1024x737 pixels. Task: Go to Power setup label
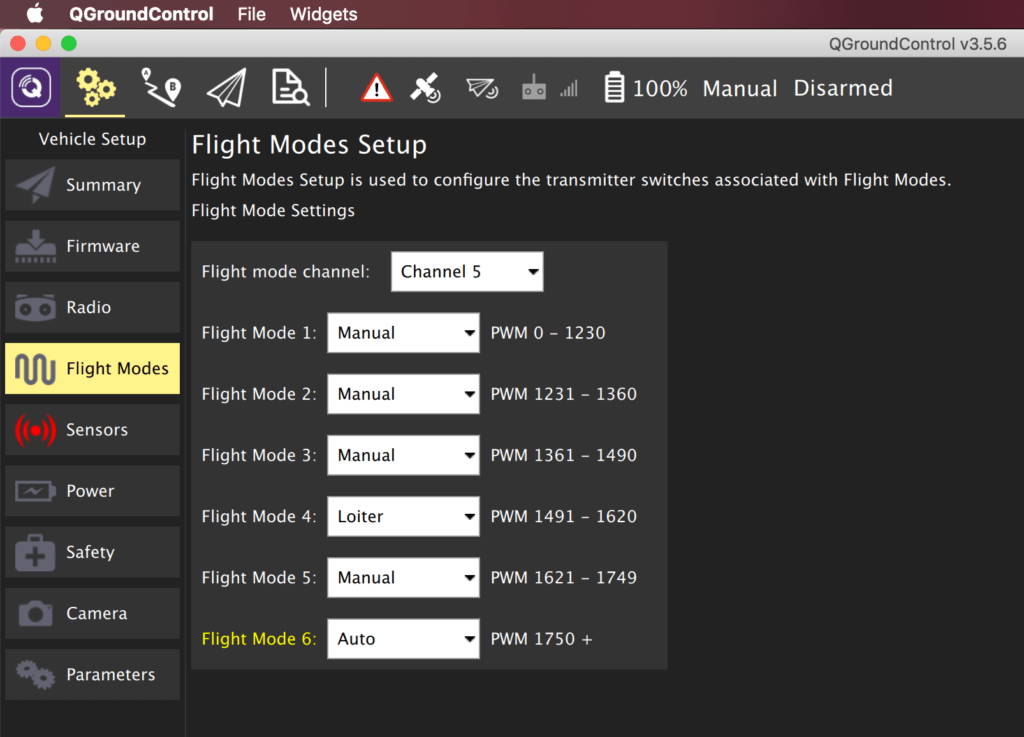pos(90,491)
